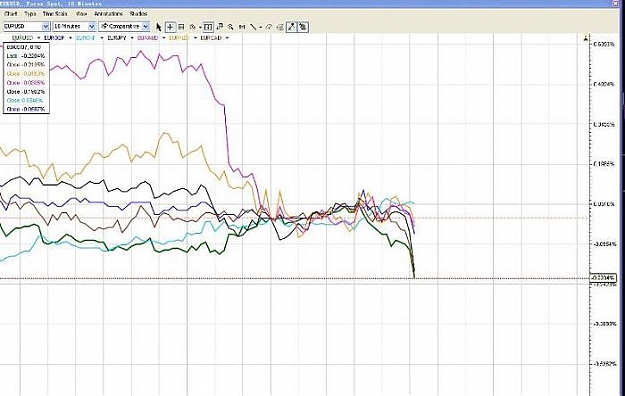Image resolution: width=625 pixels, height=396 pixels.
Task: Click the icon right of the crosshair tool
Action: click(x=181, y=27)
